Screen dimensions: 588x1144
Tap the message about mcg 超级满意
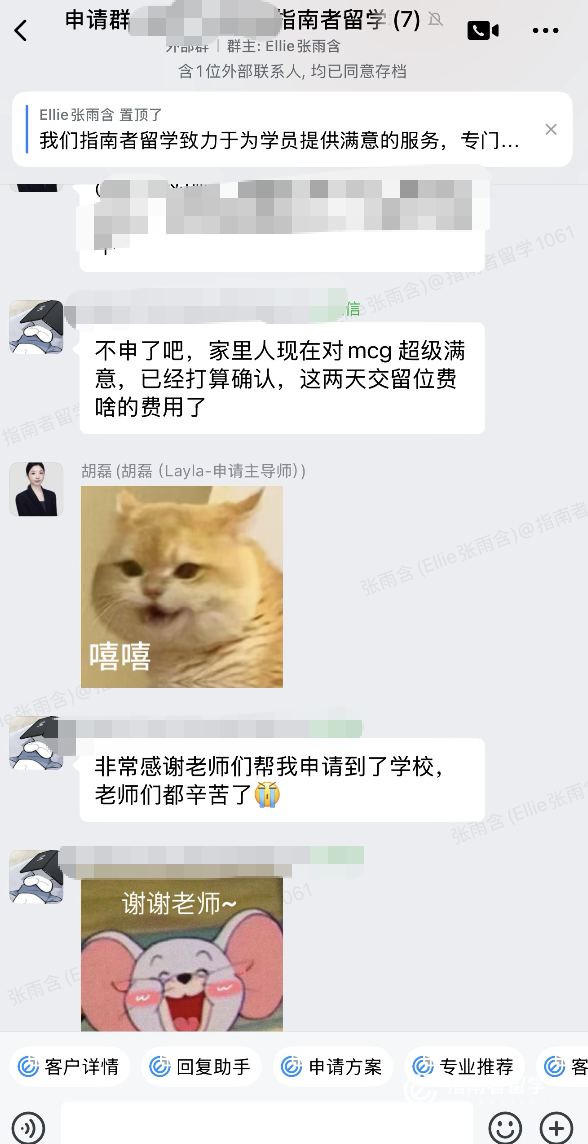282,378
